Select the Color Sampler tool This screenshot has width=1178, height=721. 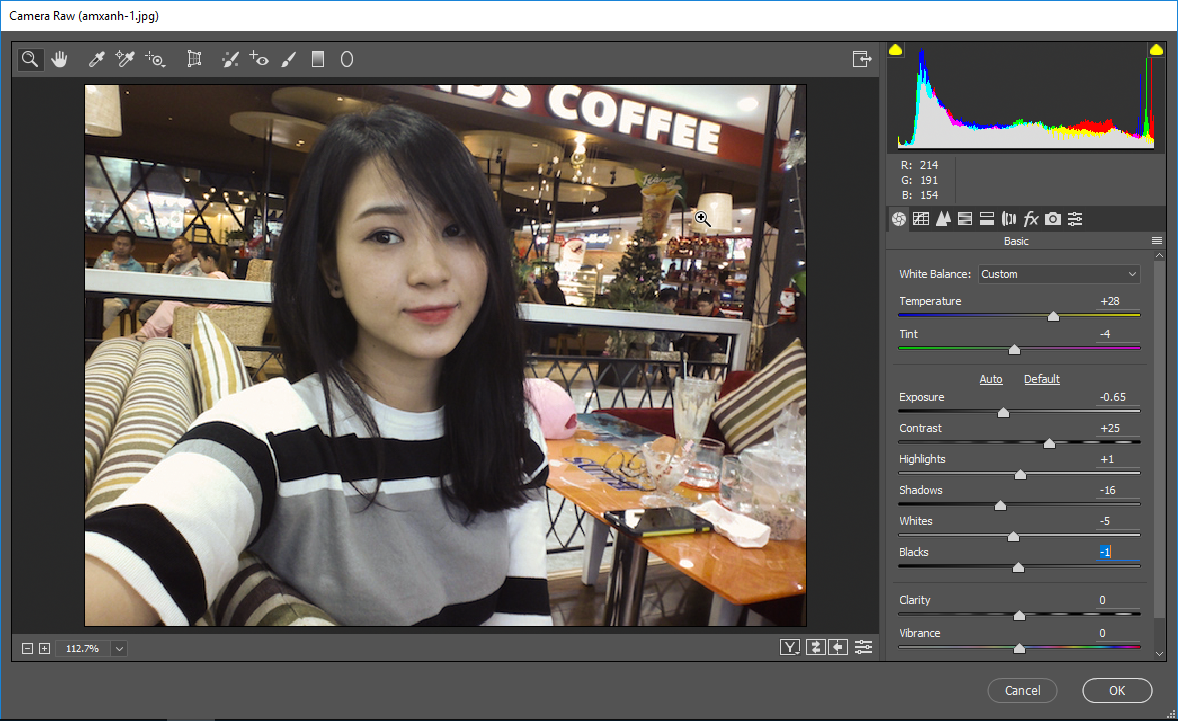(x=125, y=59)
